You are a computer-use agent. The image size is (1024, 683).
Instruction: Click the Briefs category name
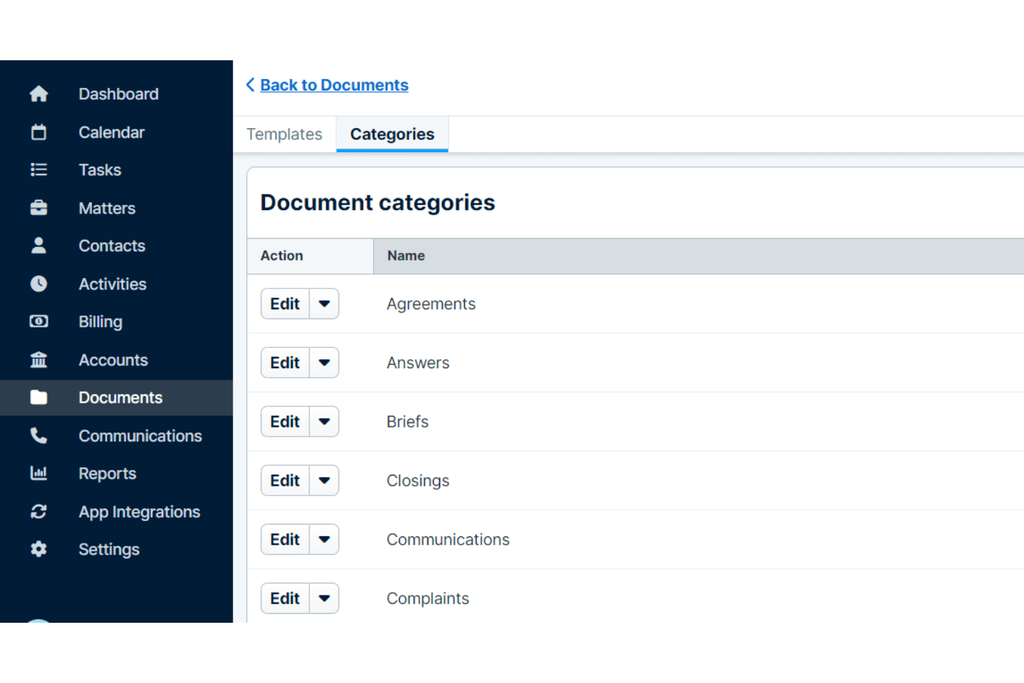tap(408, 422)
